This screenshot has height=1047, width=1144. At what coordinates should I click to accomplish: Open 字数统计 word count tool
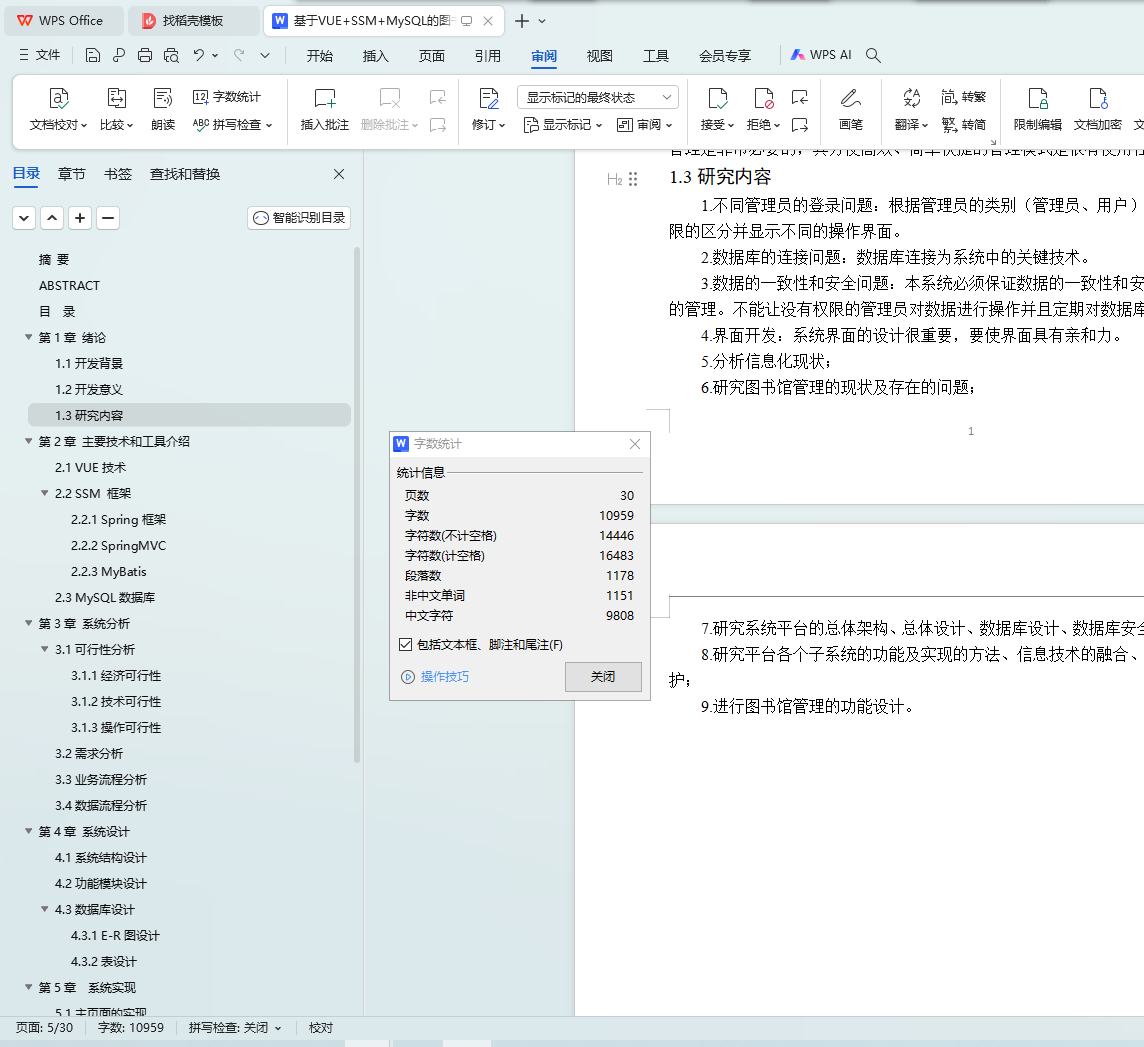point(226,97)
